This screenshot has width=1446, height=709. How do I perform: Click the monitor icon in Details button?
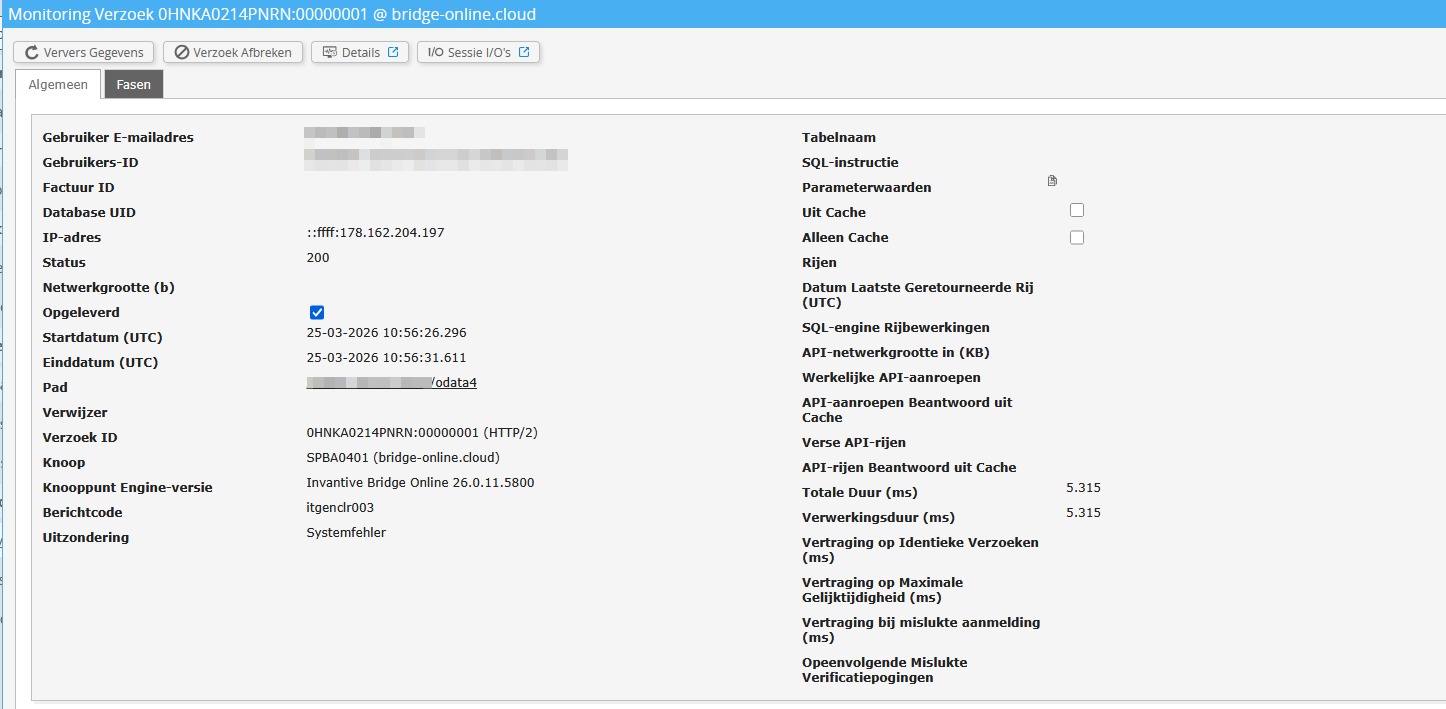coord(329,53)
